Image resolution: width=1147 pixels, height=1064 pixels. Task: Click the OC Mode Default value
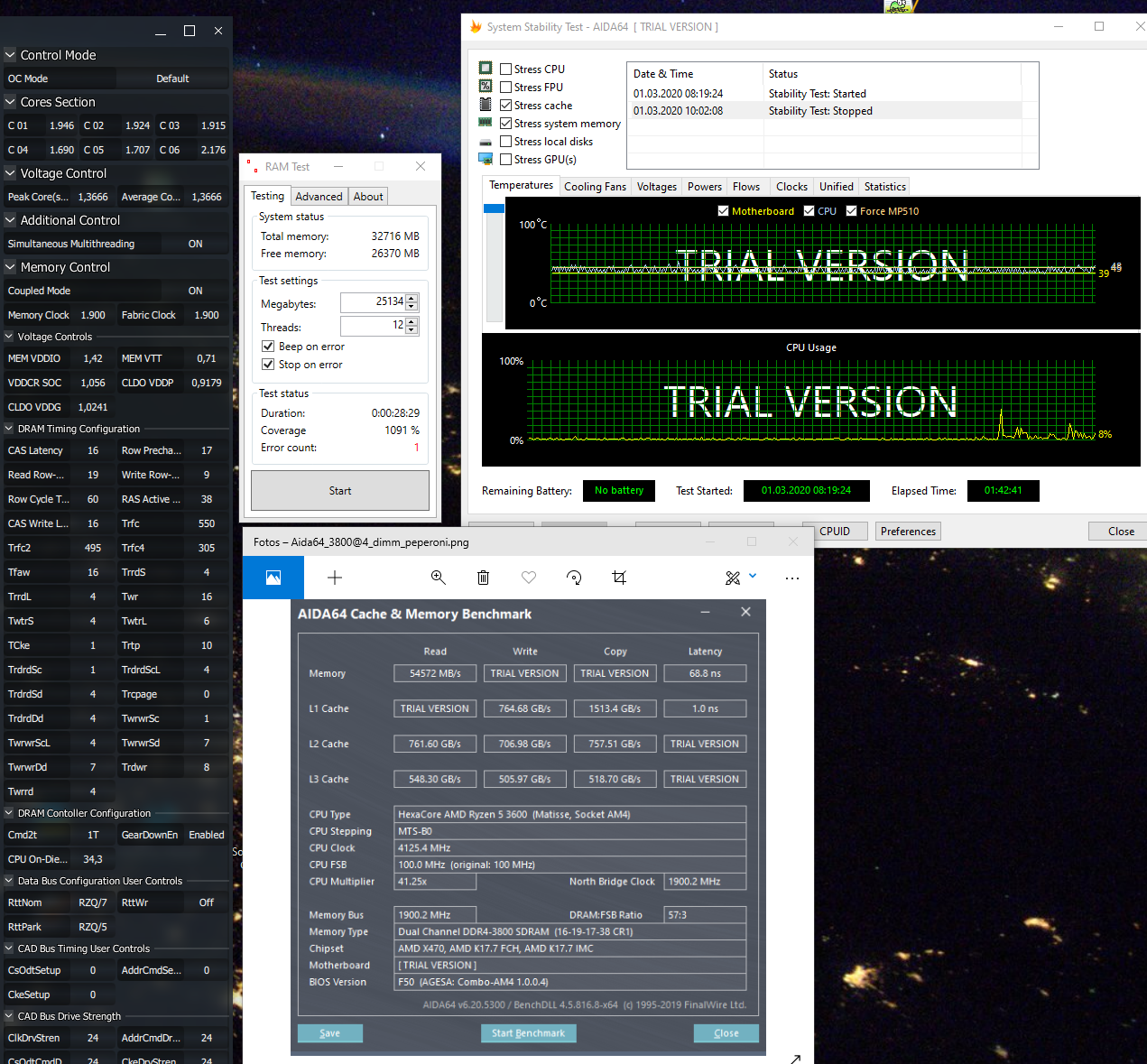coord(172,79)
